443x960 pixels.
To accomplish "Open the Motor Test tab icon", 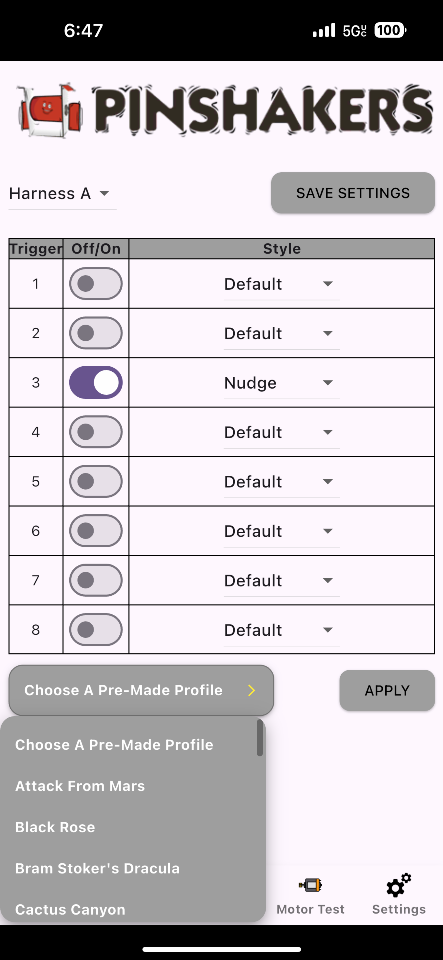I will tap(310, 885).
